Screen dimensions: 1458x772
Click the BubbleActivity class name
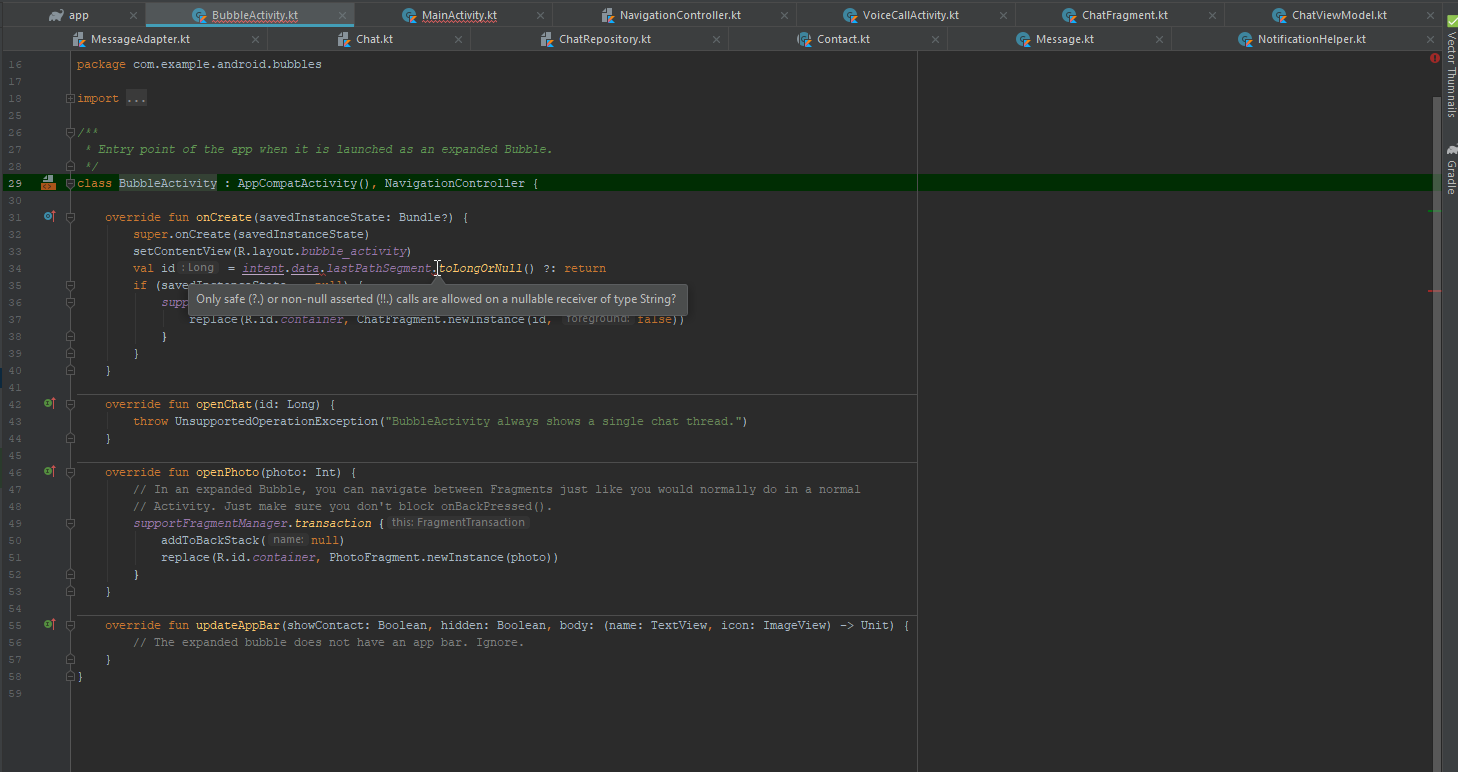168,183
